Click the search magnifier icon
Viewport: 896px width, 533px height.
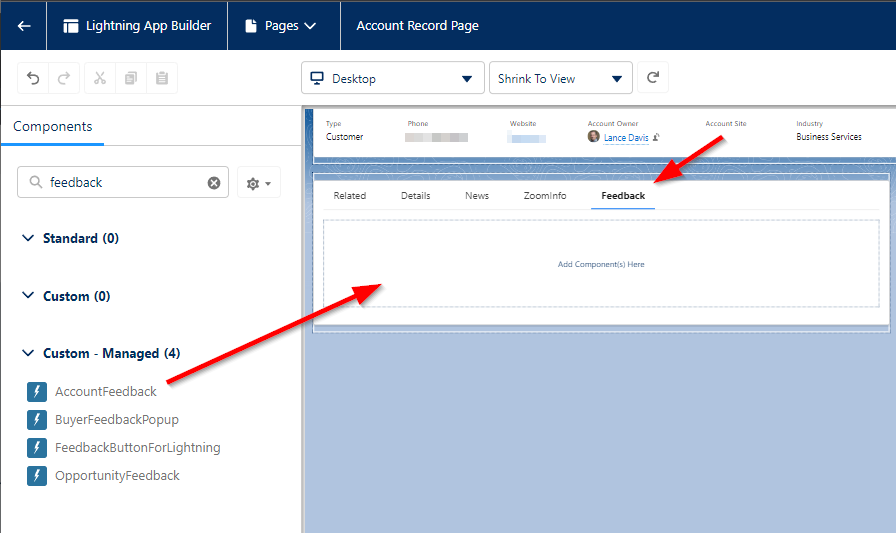(x=35, y=182)
